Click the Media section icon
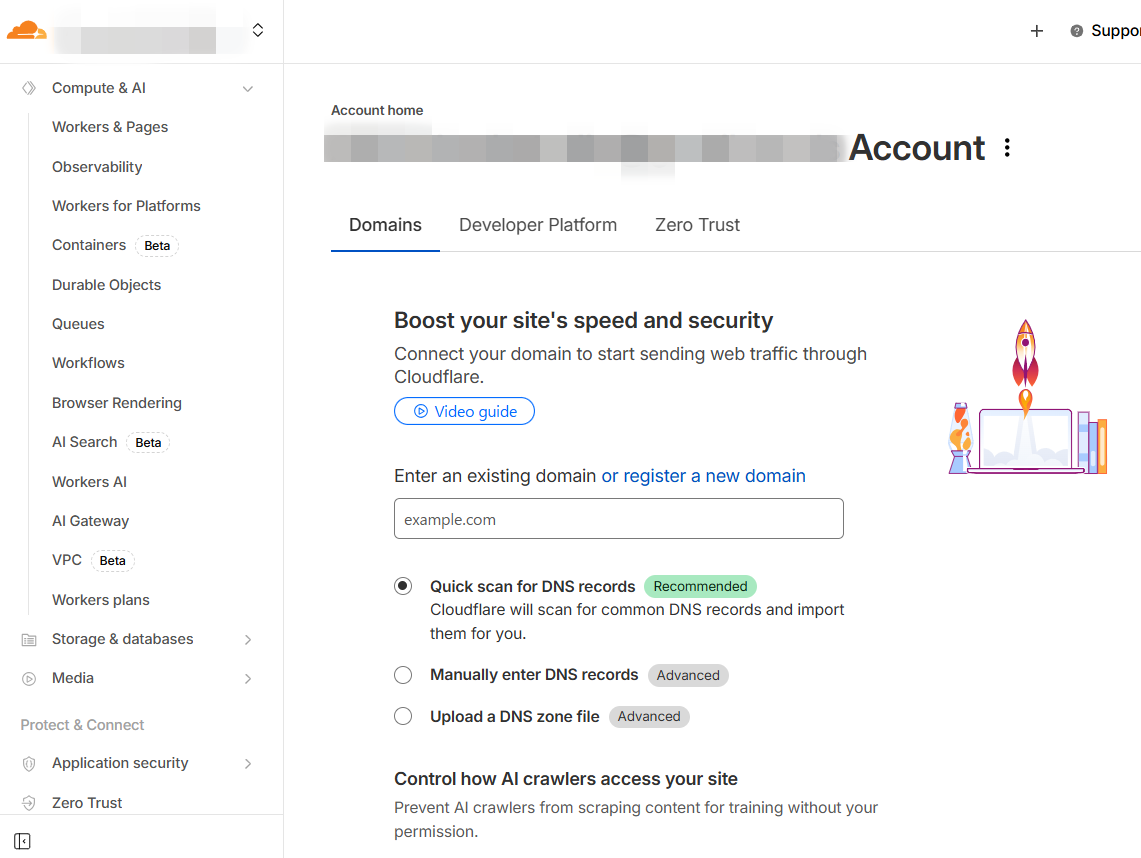1141x858 pixels. point(29,678)
